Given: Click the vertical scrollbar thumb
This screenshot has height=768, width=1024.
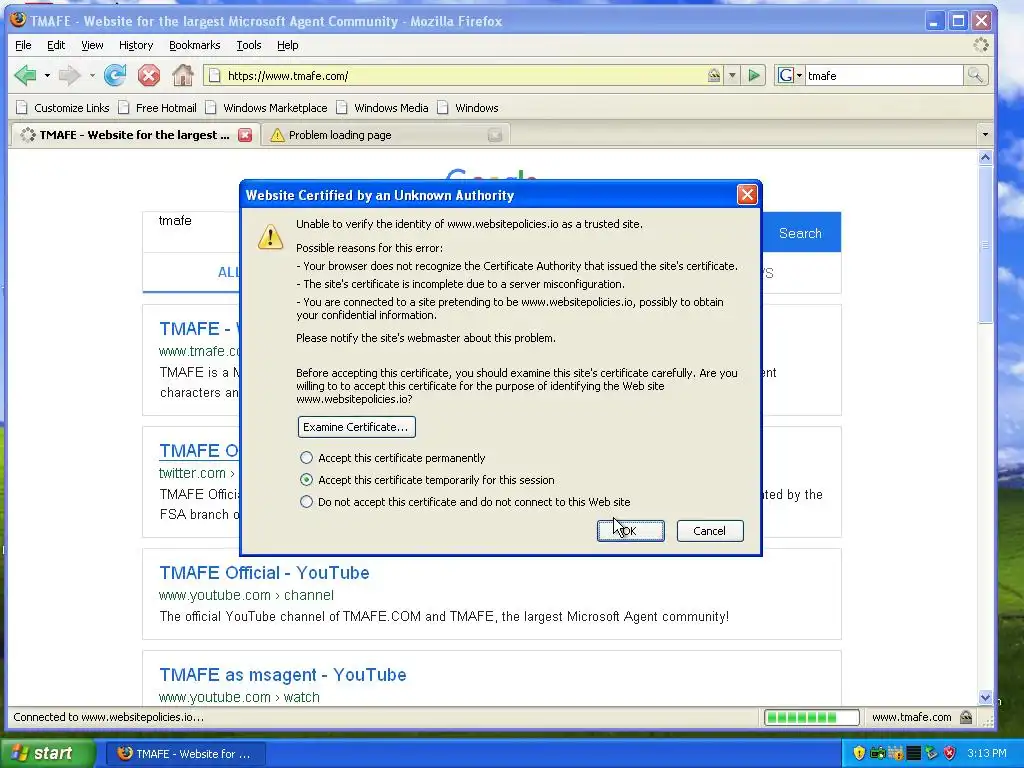Looking at the screenshot, I should [x=985, y=245].
